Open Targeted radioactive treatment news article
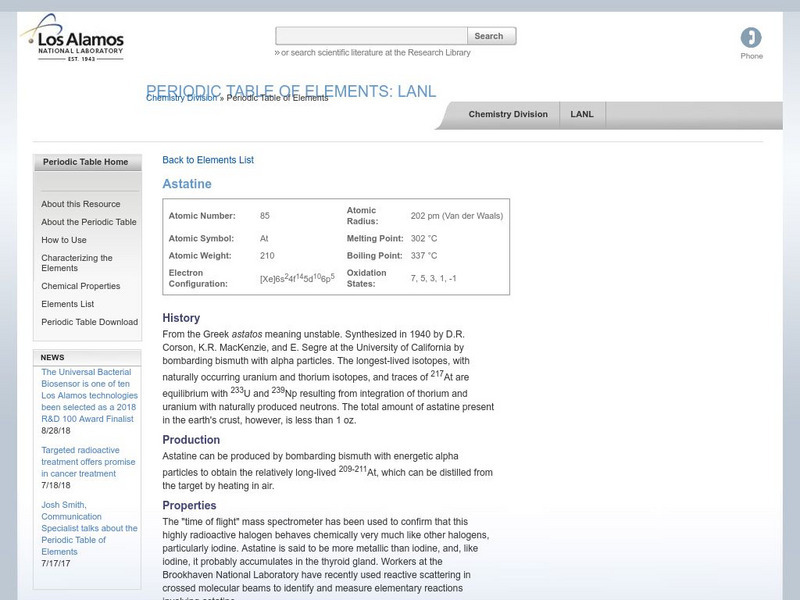This screenshot has width=800, height=600. coord(88,462)
